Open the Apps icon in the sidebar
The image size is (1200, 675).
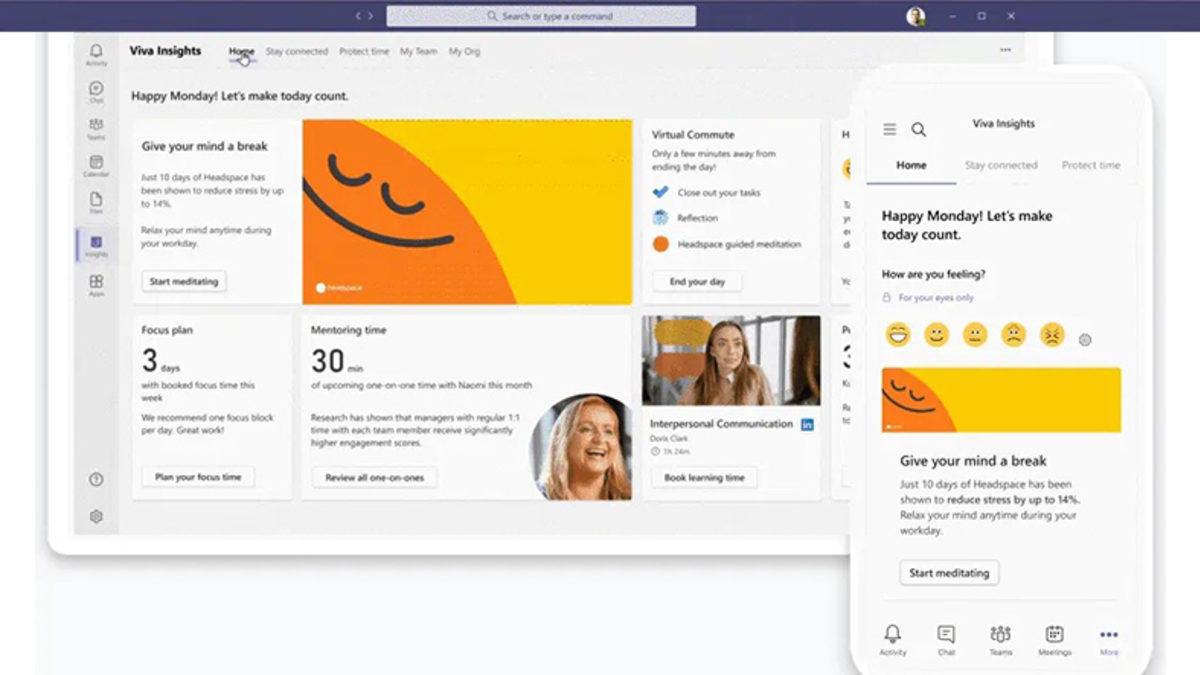96,280
